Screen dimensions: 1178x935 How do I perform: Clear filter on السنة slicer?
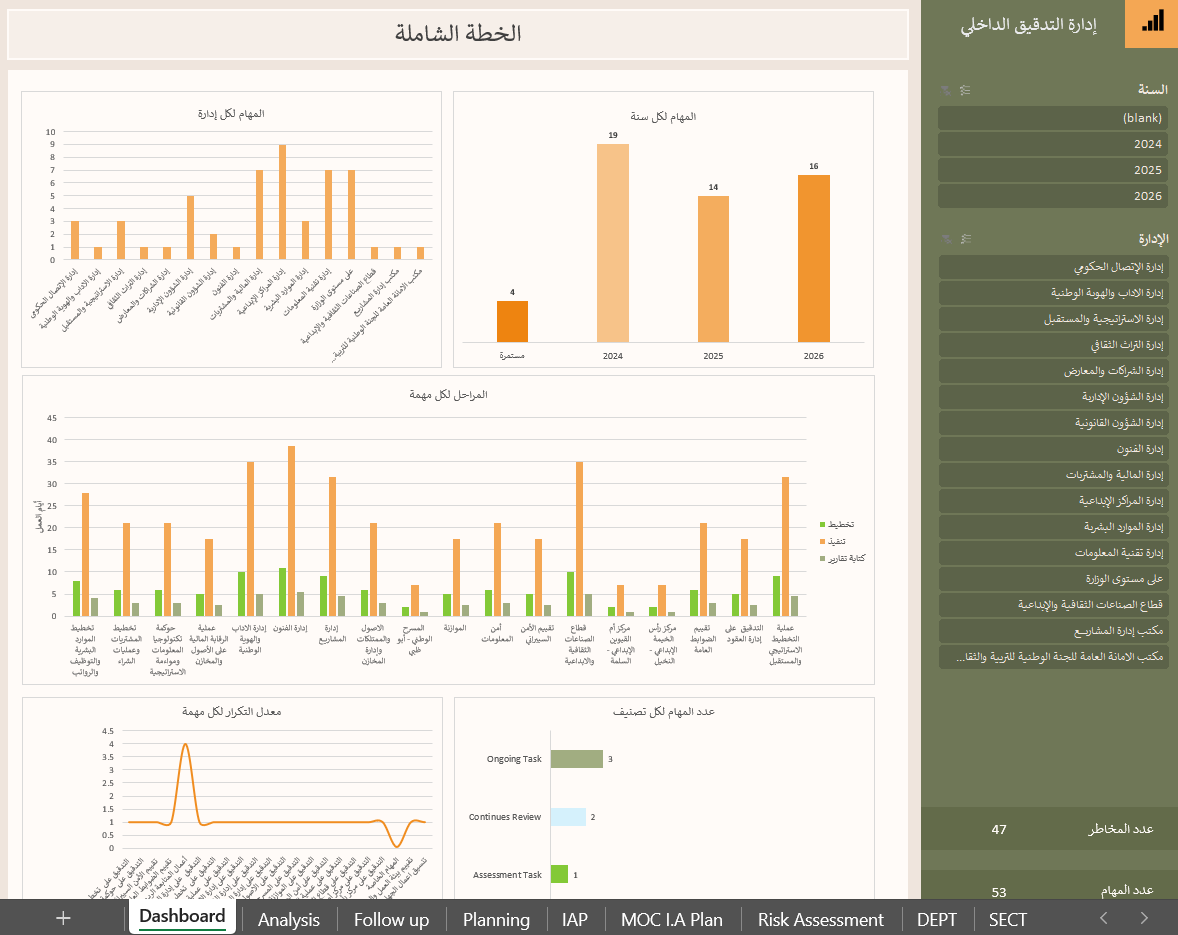(946, 90)
